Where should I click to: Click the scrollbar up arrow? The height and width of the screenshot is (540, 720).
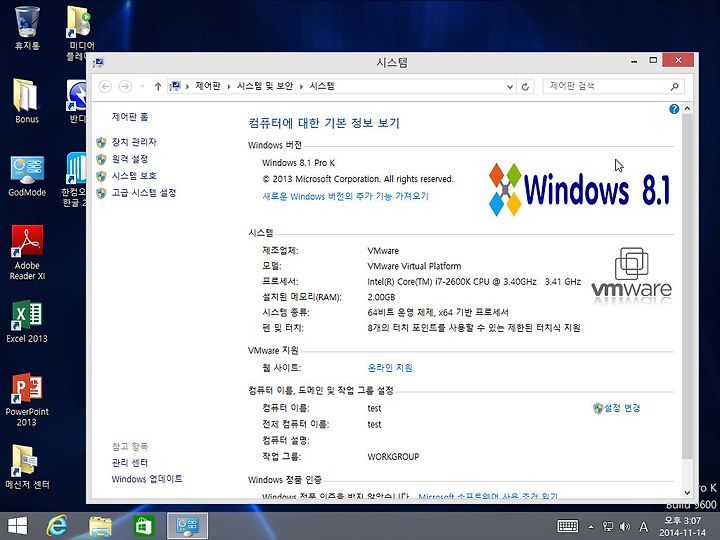pyautogui.click(x=687, y=109)
